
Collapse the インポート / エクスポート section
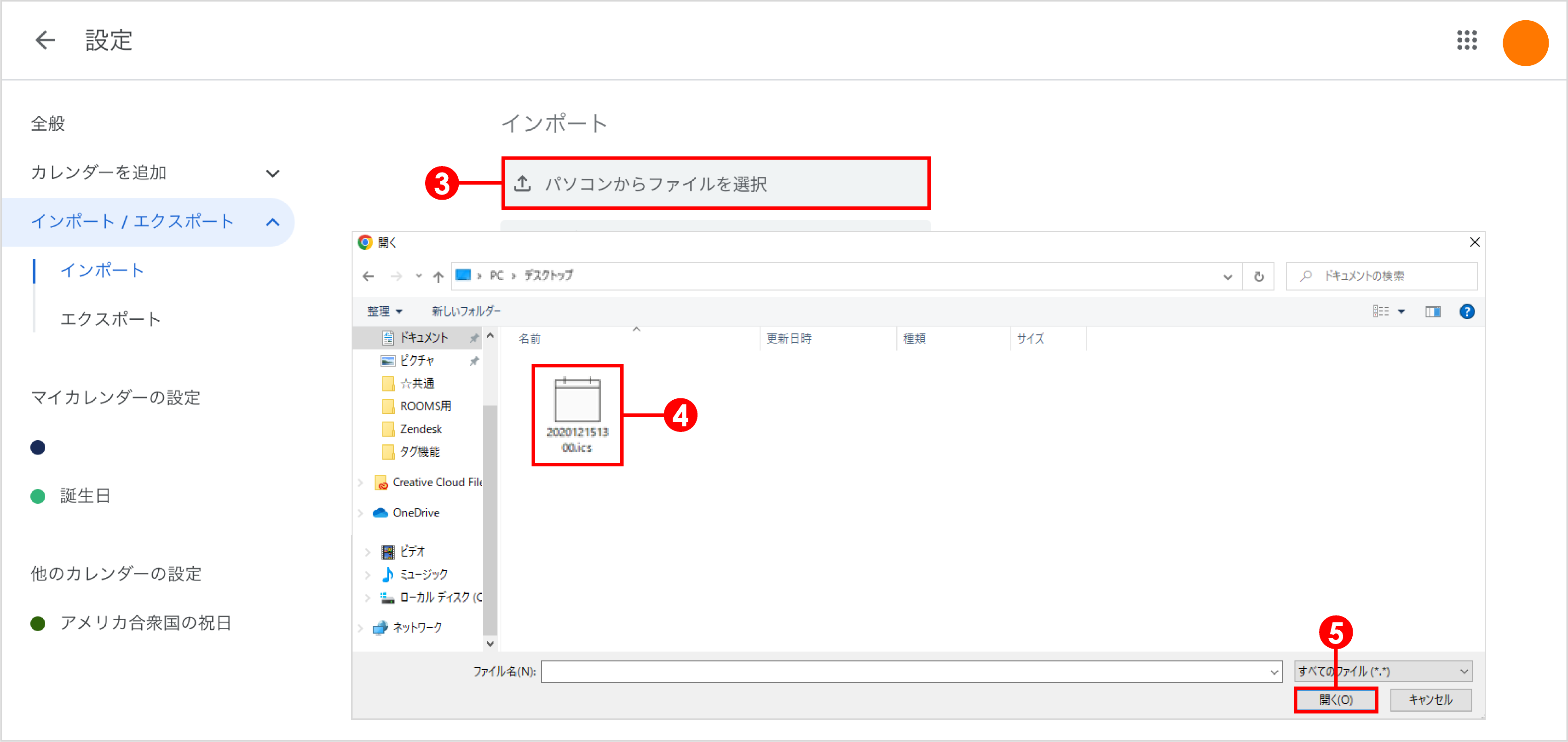273,222
